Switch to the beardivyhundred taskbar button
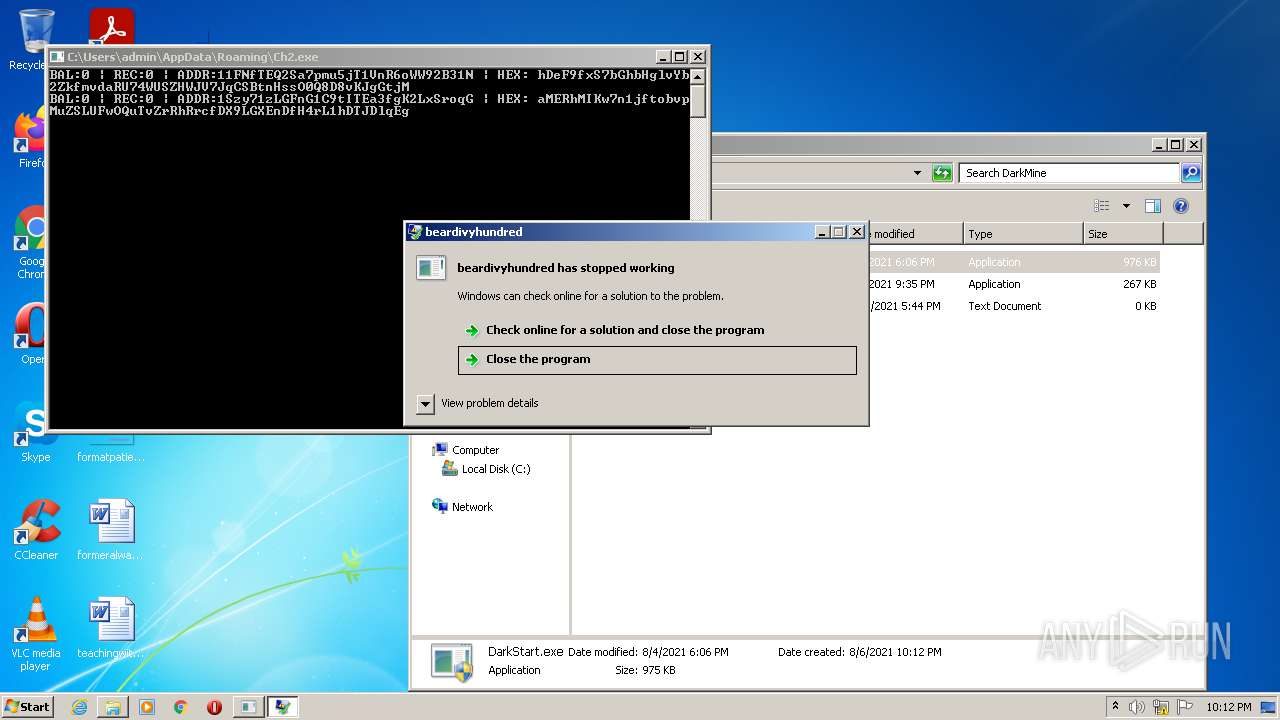The height and width of the screenshot is (720, 1280). pyautogui.click(x=283, y=707)
